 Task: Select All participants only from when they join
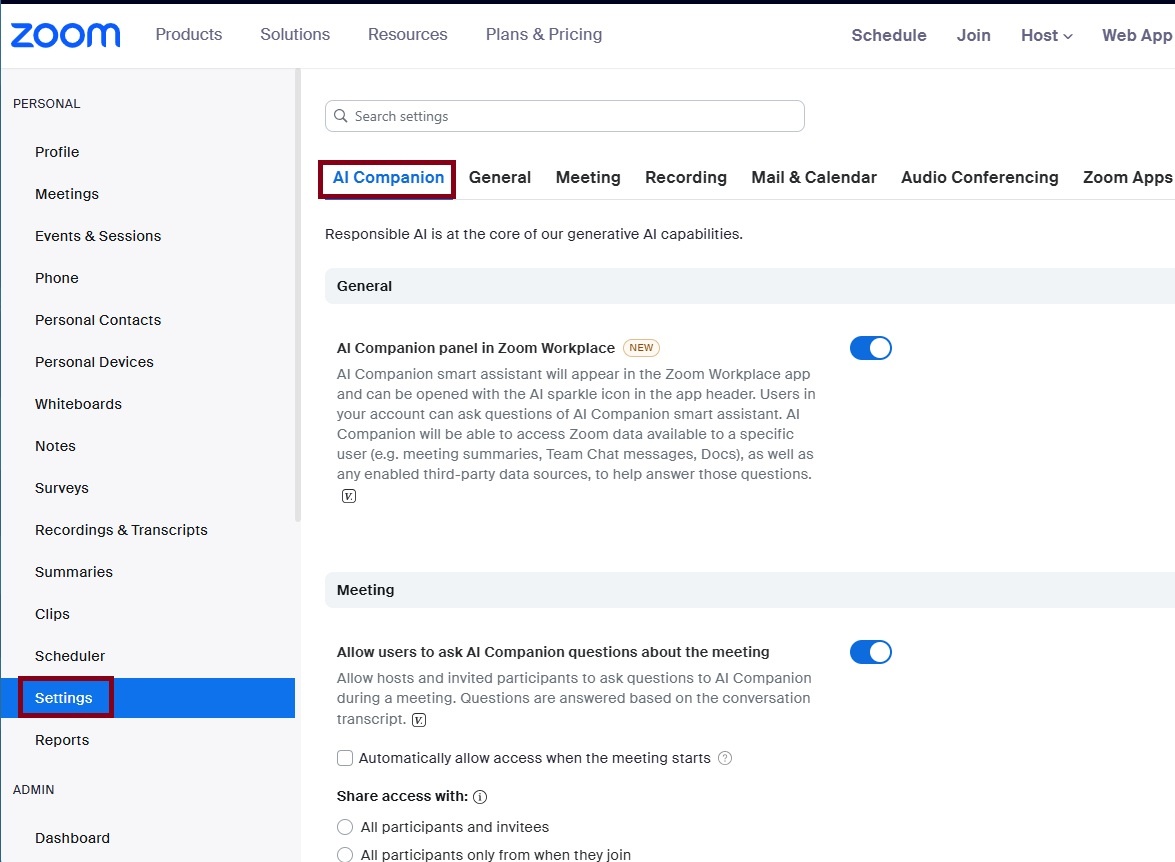344,855
